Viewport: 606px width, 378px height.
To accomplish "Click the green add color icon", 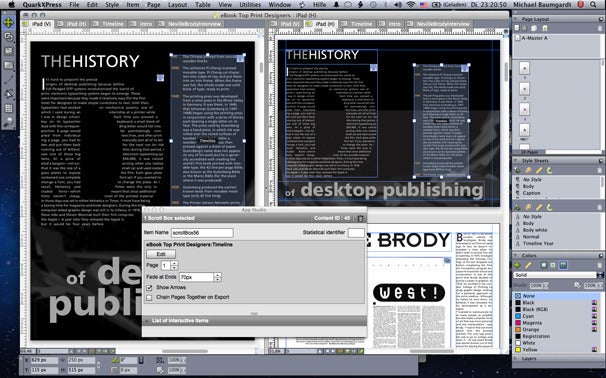I will pyautogui.click(x=517, y=265).
